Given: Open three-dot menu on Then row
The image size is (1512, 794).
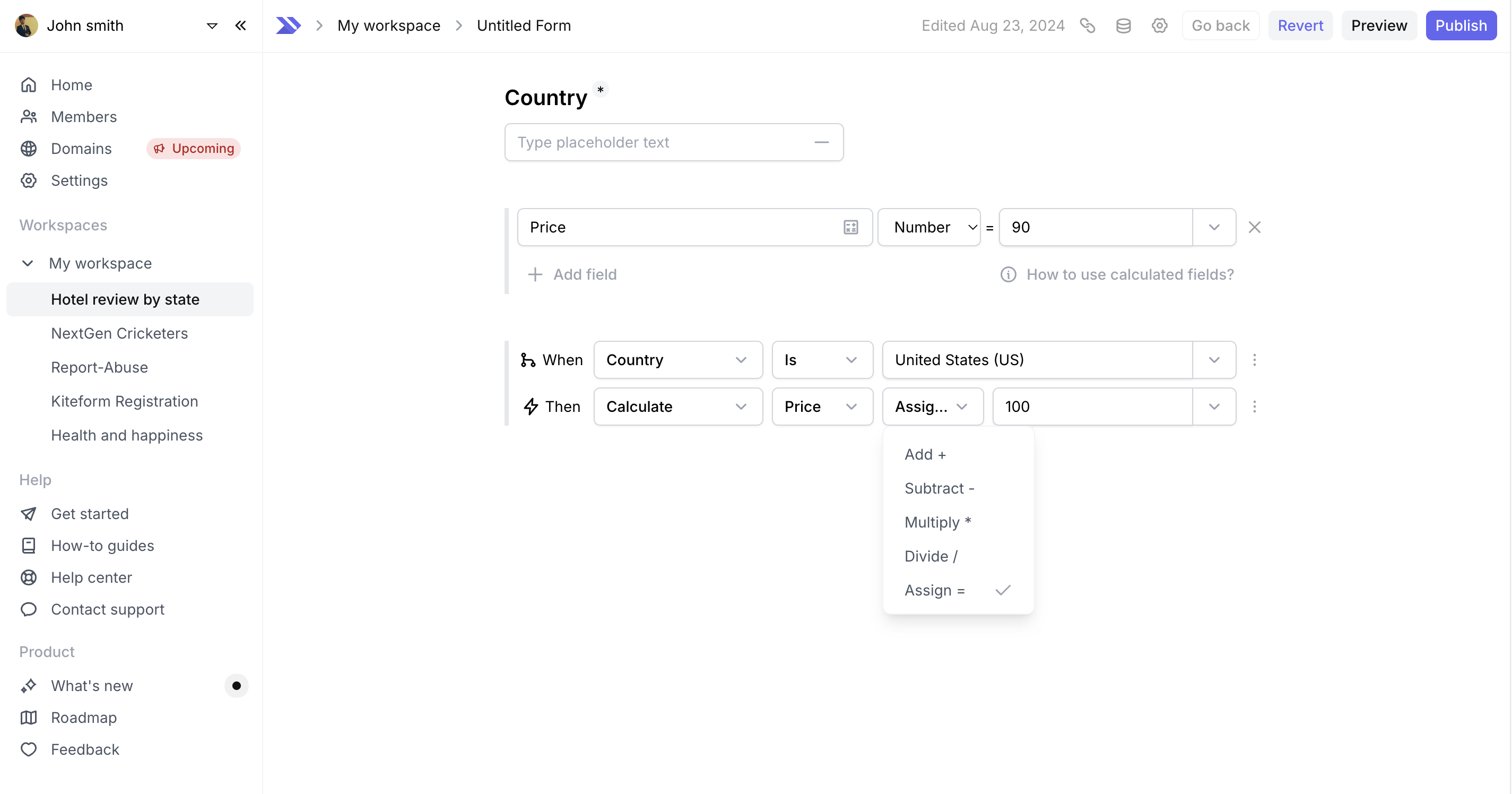Looking at the screenshot, I should click(1254, 407).
